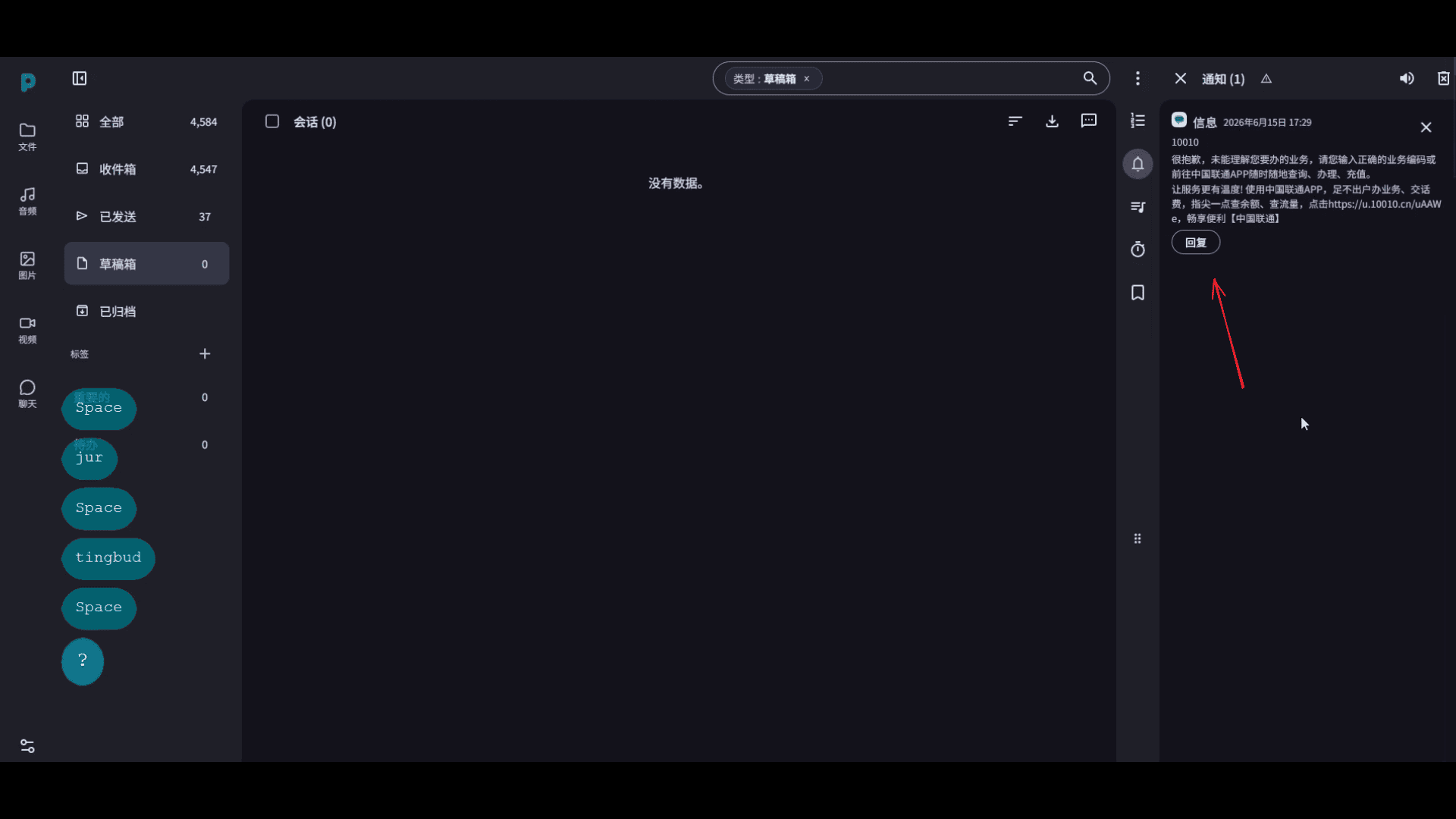
Task: Select the Archived (已归档) folder
Action: (146, 311)
